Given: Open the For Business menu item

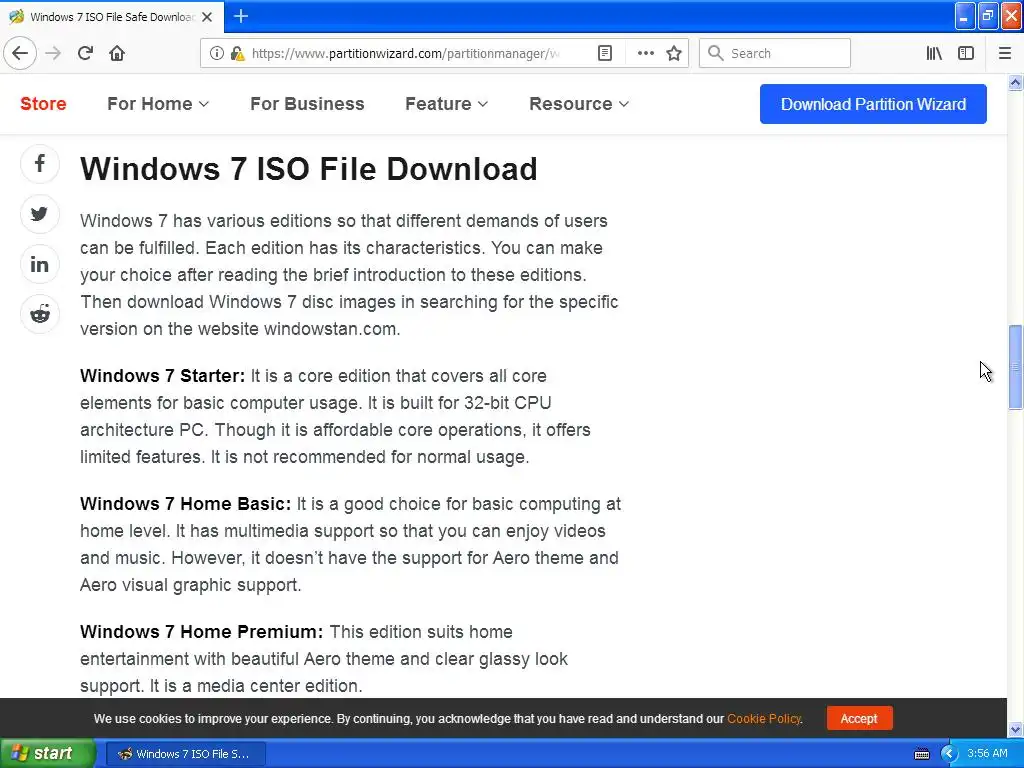Looking at the screenshot, I should tap(307, 104).
